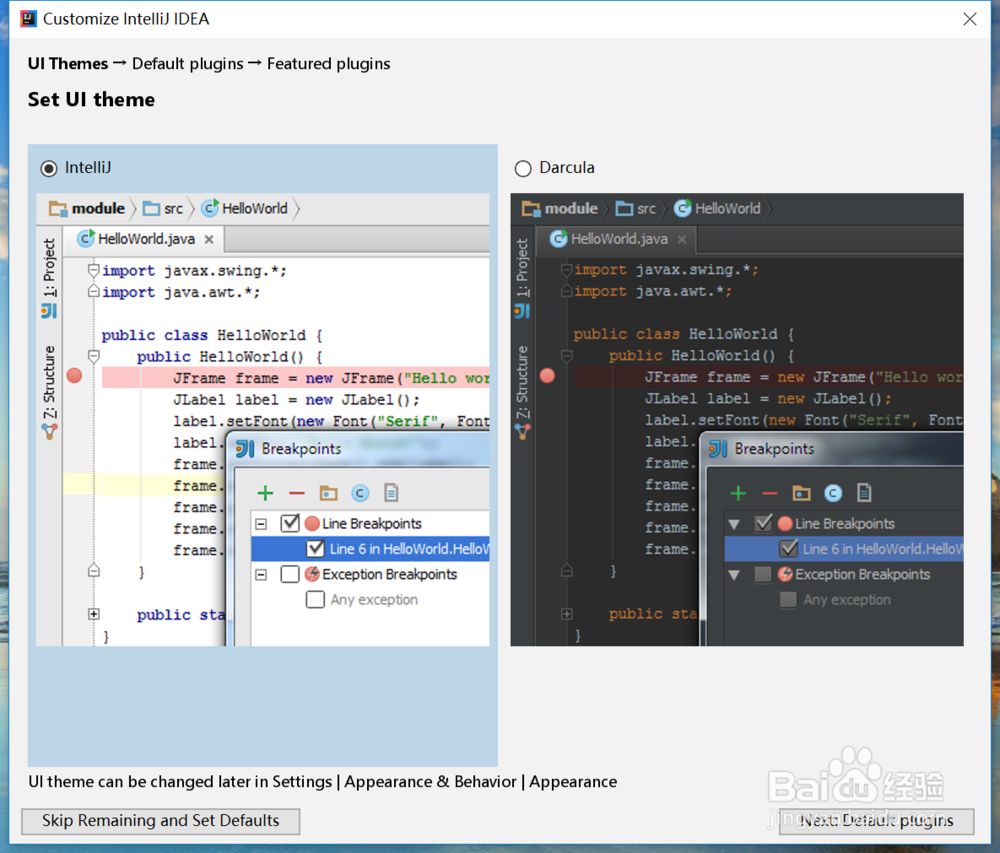Click Breakpoints dialog icon in light preview
This screenshot has width=1000, height=853.
point(246,449)
